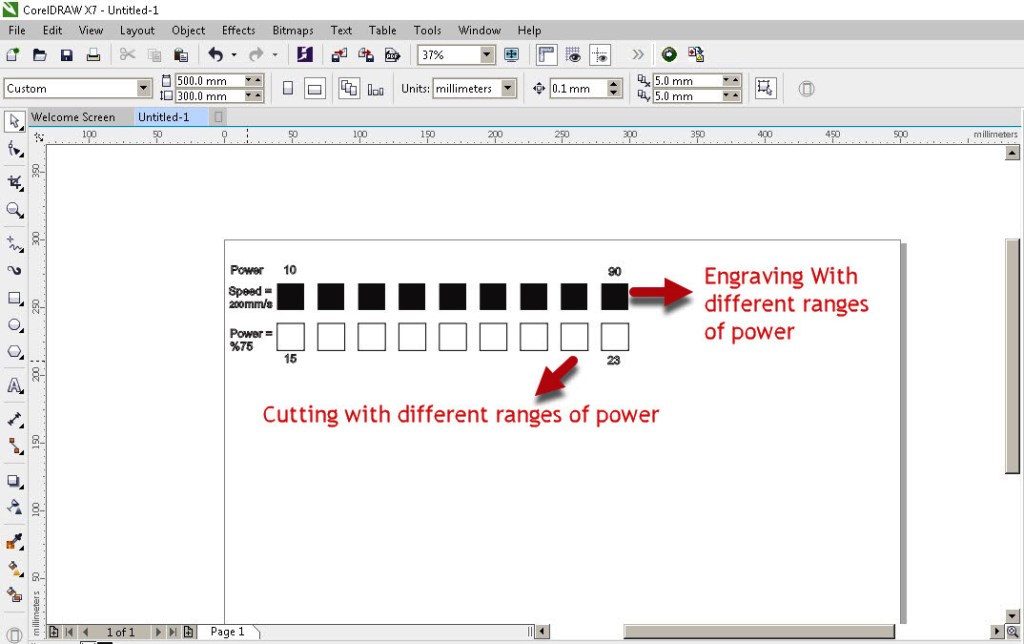This screenshot has width=1024, height=644.
Task: Save the document with floppy icon
Action: [67, 55]
